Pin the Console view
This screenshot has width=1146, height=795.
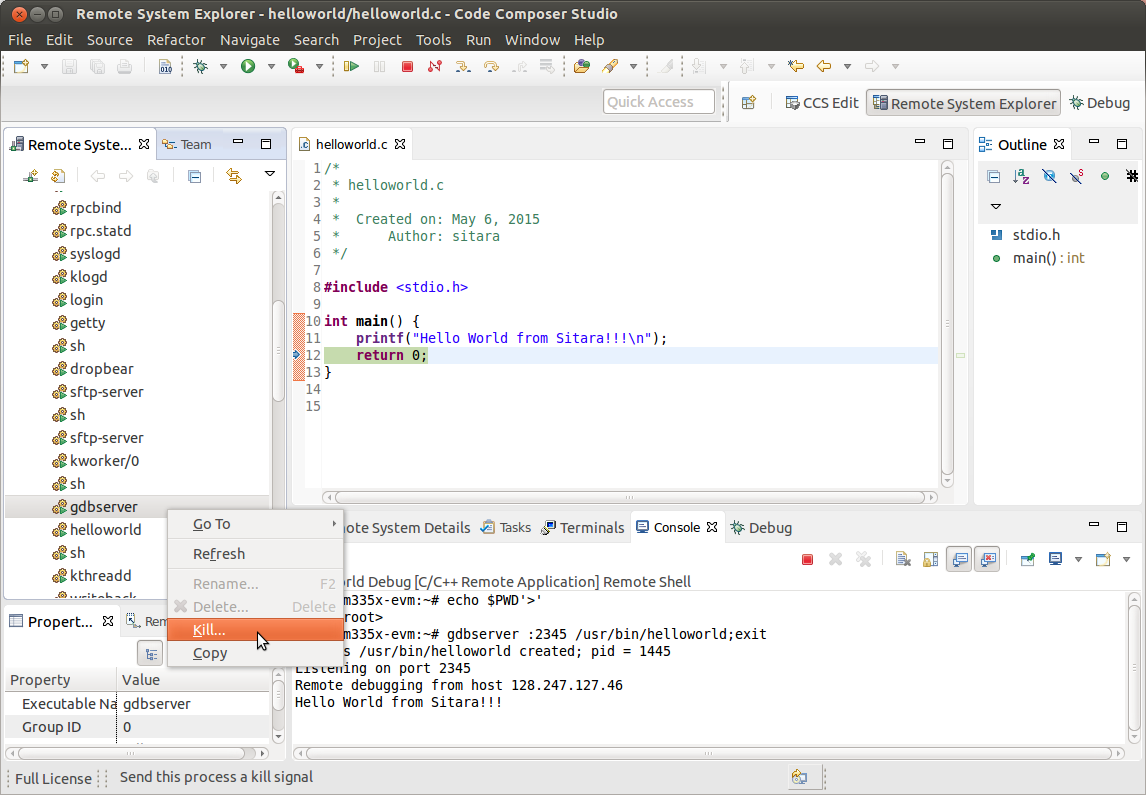[1028, 560]
